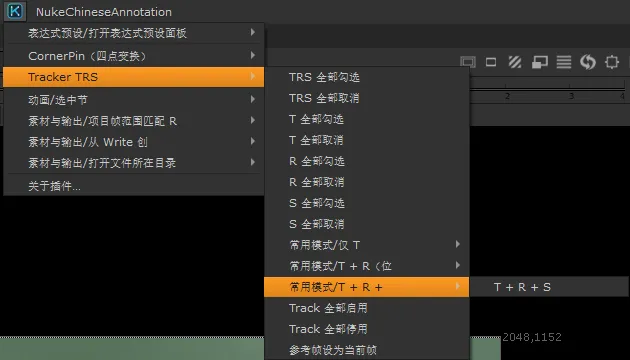This screenshot has height=360, width=630.
Task: Click the square-with-handles pause icon
Action: click(612, 62)
